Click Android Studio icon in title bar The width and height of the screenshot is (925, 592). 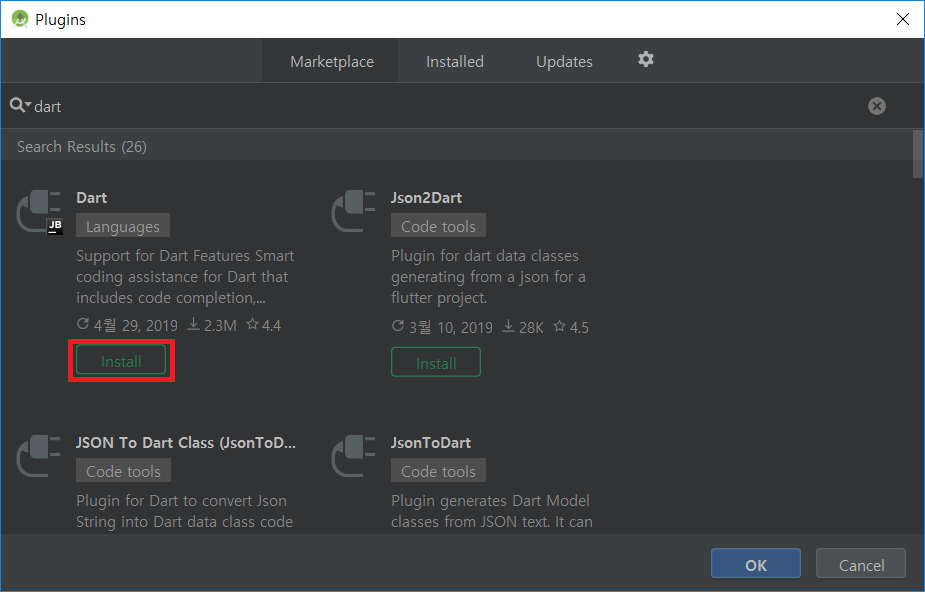(x=19, y=19)
